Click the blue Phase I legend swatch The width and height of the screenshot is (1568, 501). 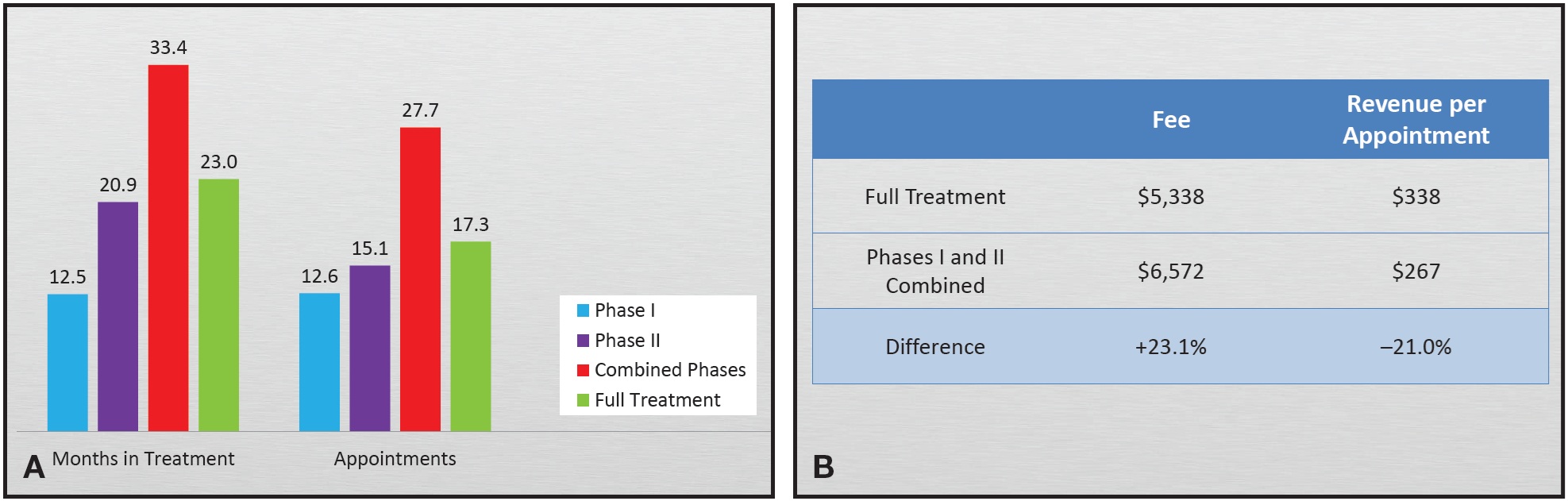pyautogui.click(x=583, y=310)
